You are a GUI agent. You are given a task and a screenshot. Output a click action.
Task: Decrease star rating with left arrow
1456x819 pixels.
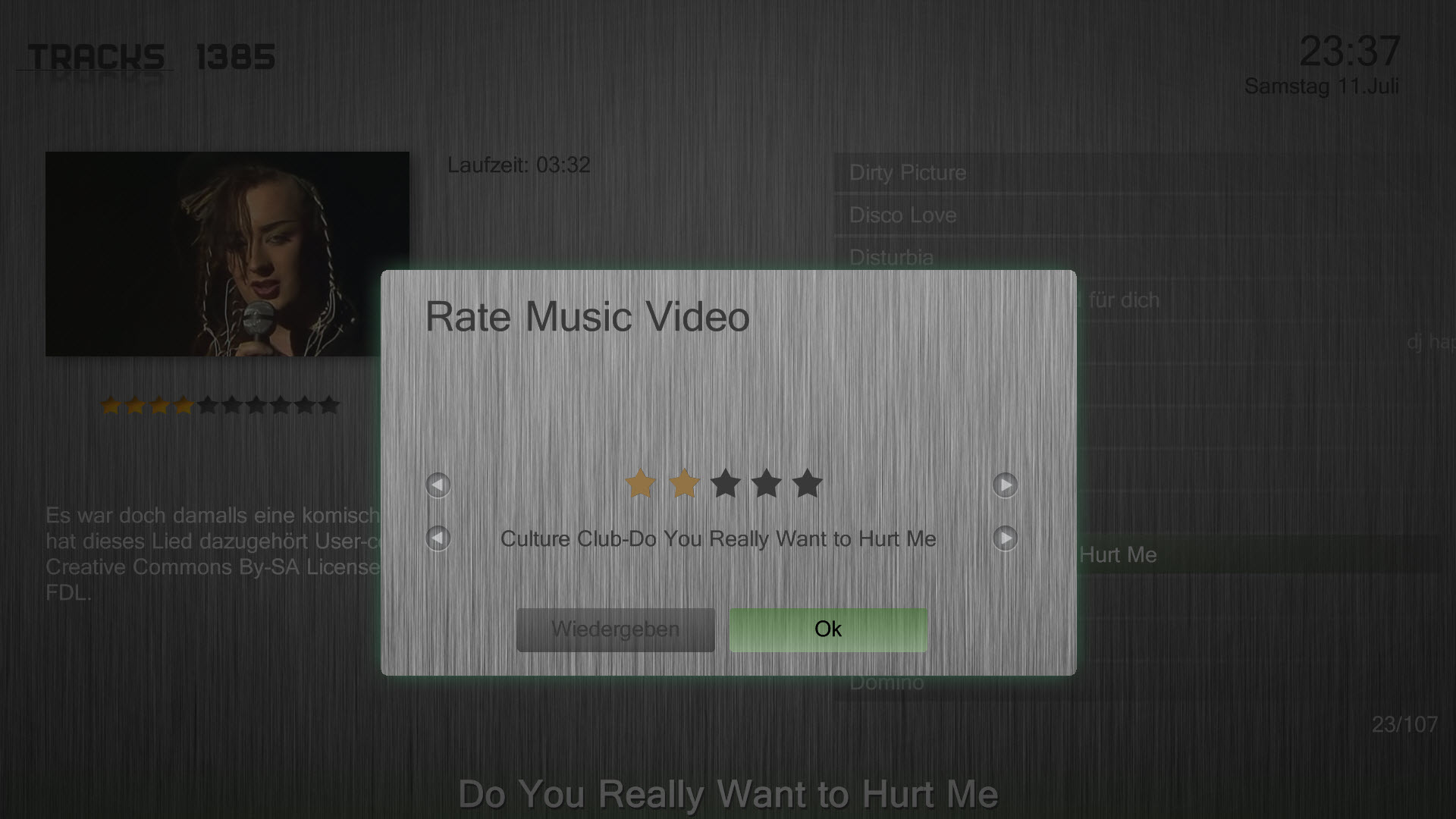click(438, 485)
